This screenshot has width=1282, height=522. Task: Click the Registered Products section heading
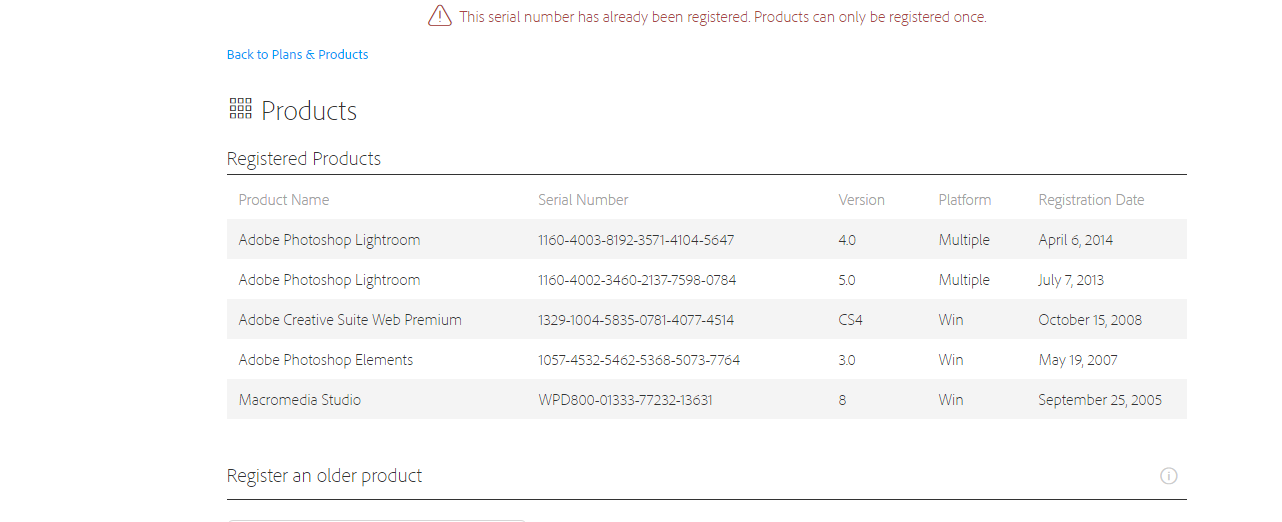click(304, 159)
